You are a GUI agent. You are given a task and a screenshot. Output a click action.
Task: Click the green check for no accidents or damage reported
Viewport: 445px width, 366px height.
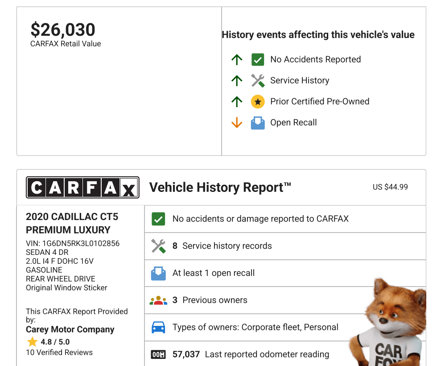(x=158, y=219)
